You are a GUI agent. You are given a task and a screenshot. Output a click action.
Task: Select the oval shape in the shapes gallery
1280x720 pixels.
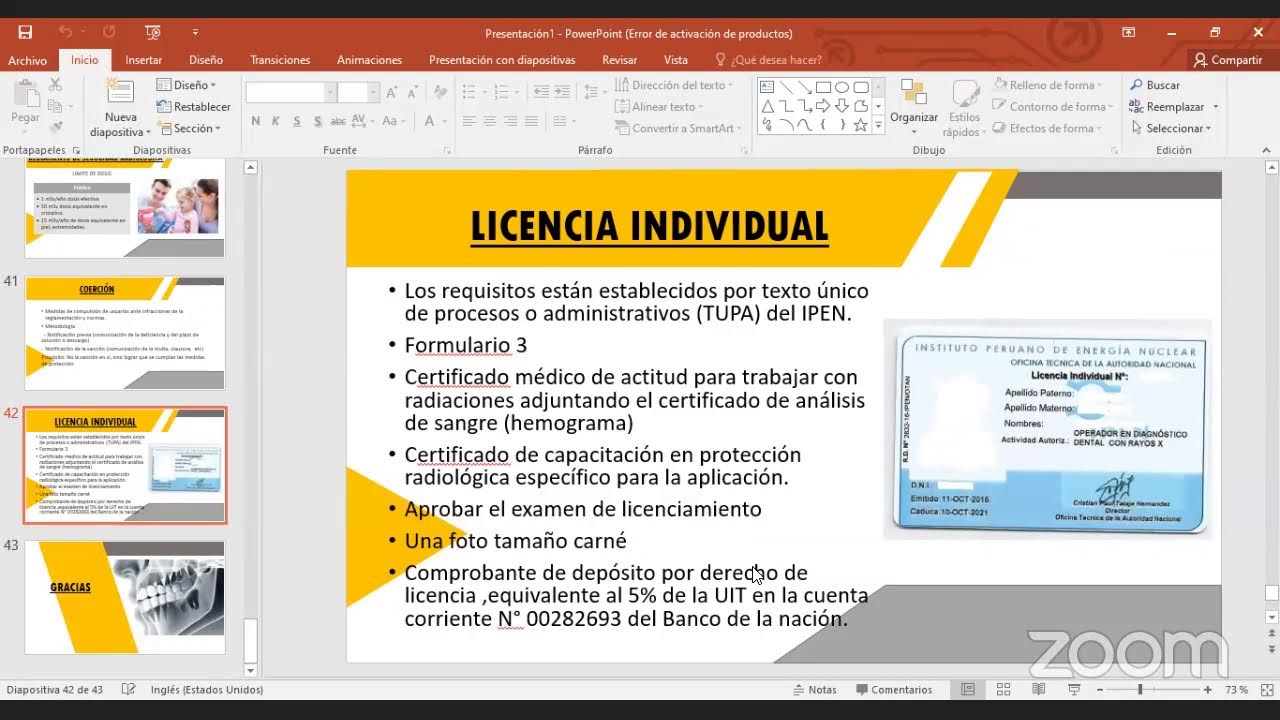tap(842, 87)
